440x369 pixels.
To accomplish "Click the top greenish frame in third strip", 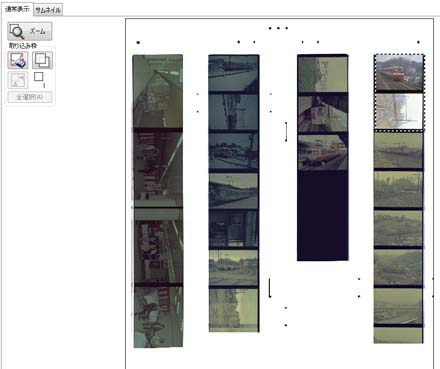I will tap(323, 74).
